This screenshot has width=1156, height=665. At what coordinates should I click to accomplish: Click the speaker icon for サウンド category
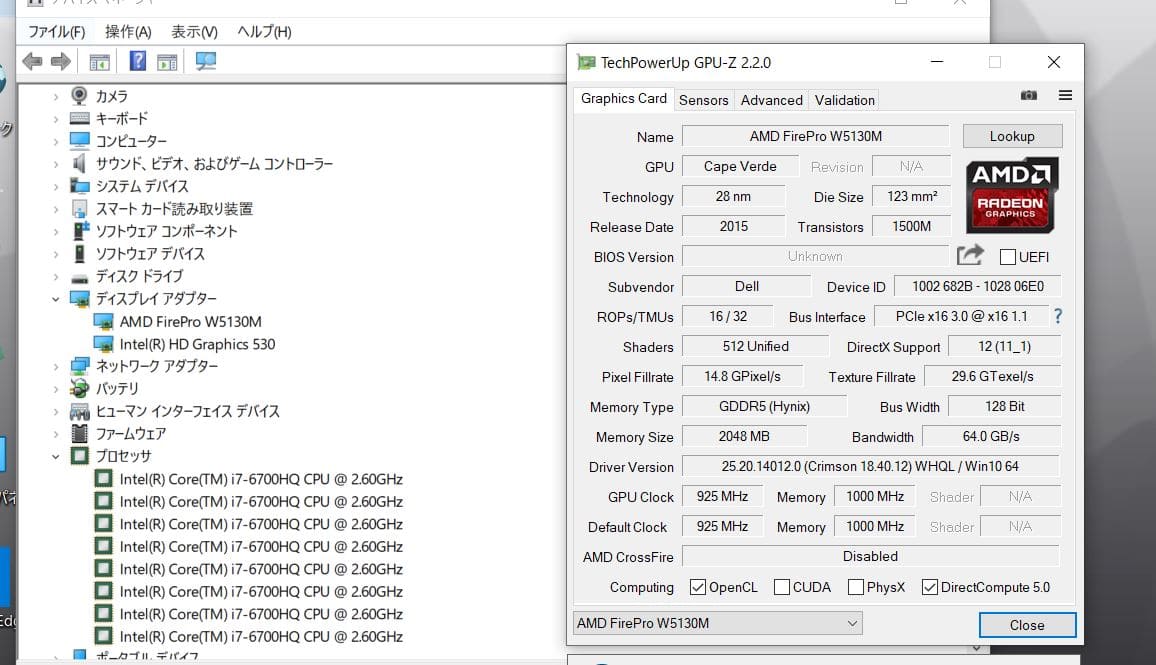click(79, 164)
